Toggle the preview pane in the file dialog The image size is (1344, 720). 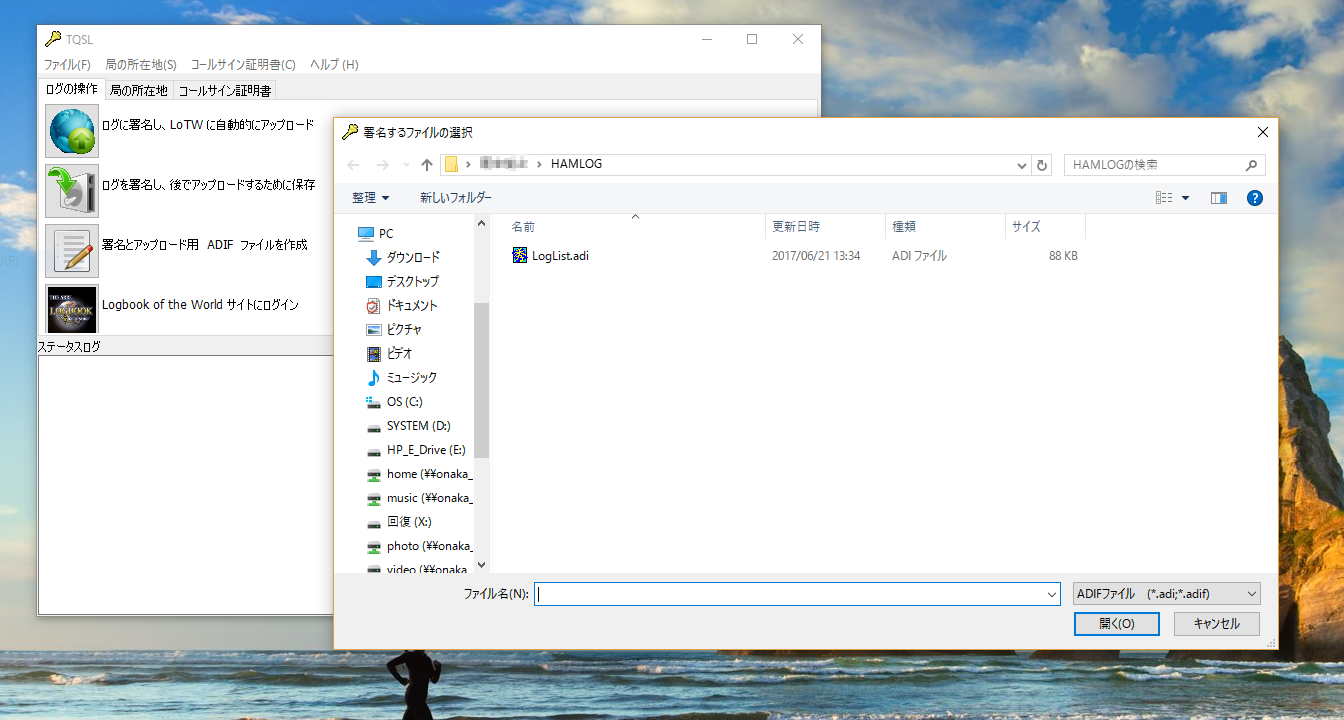coord(1218,198)
